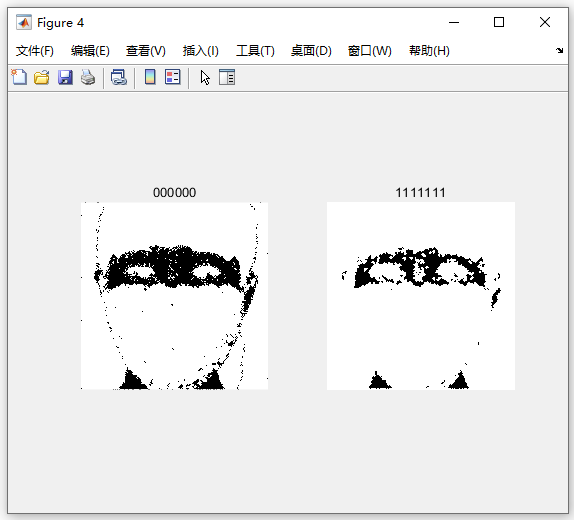The width and height of the screenshot is (574, 520).
Task: Click the Link Plot toolbar icon
Action: pyautogui.click(x=119, y=77)
